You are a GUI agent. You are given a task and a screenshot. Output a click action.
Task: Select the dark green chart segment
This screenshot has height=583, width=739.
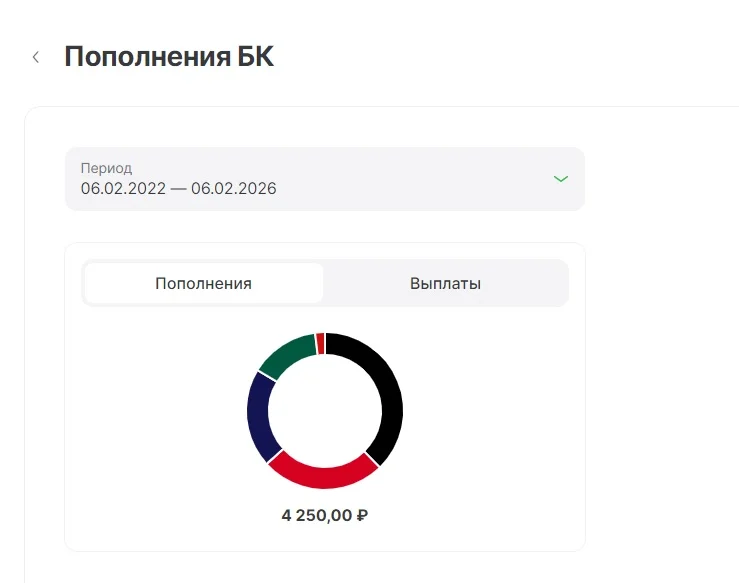(x=287, y=354)
